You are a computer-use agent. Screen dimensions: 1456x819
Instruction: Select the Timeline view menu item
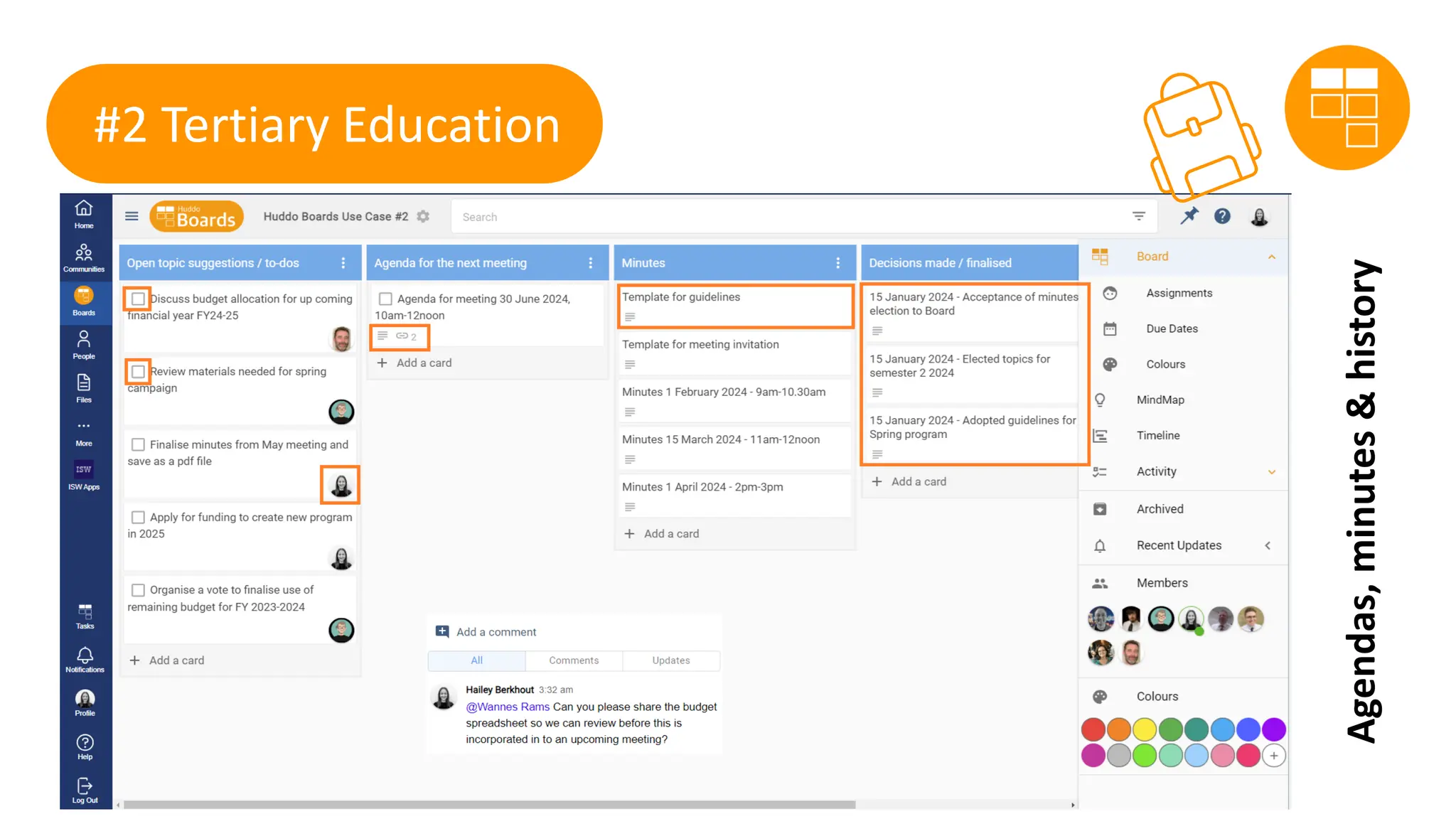(1157, 435)
